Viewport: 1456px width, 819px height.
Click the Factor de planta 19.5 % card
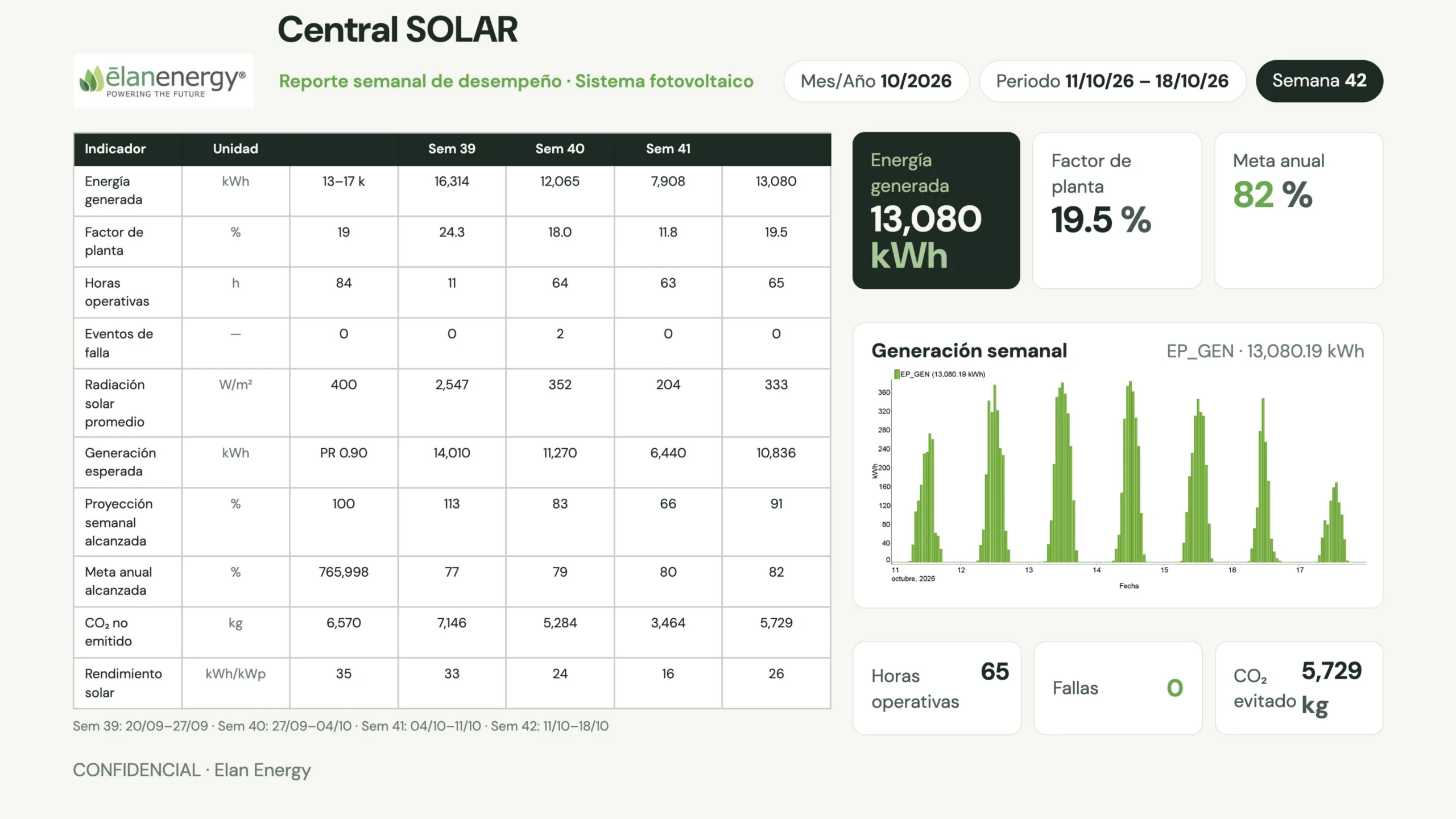pyautogui.click(x=1117, y=210)
